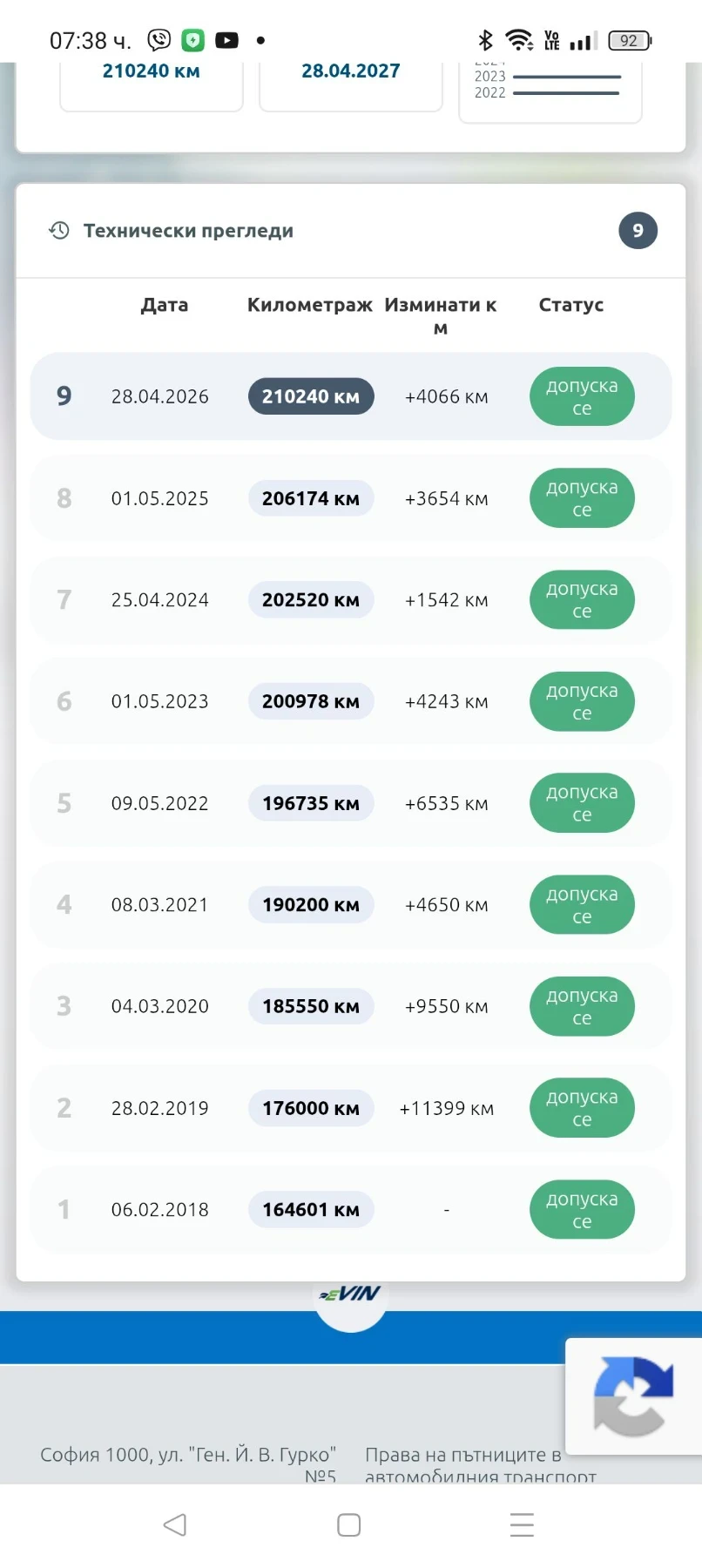This screenshot has height=1568, width=702.
Task: Tap the Android home square button
Action: click(x=349, y=1524)
